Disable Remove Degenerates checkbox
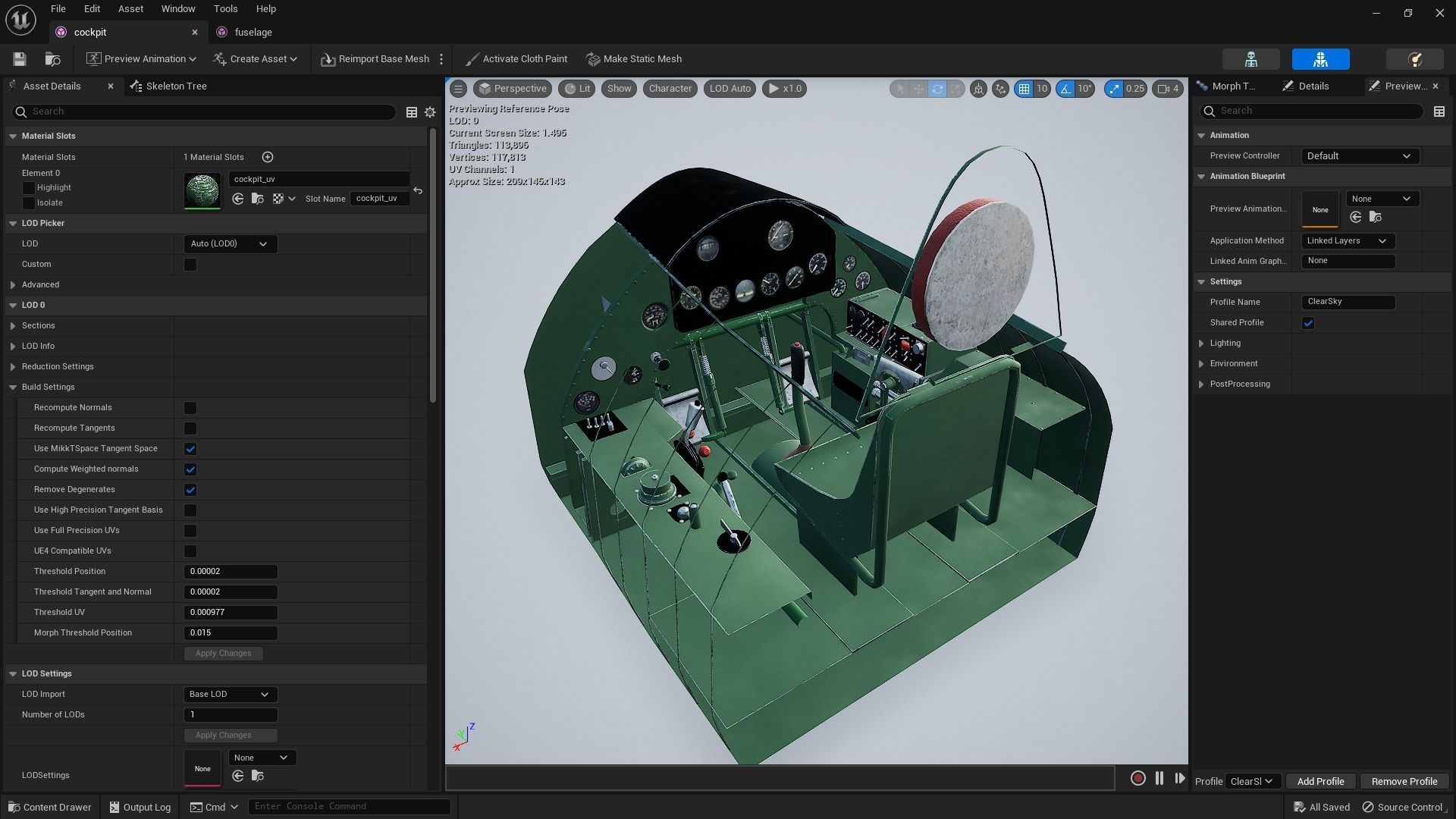This screenshot has width=1456, height=819. pos(190,490)
